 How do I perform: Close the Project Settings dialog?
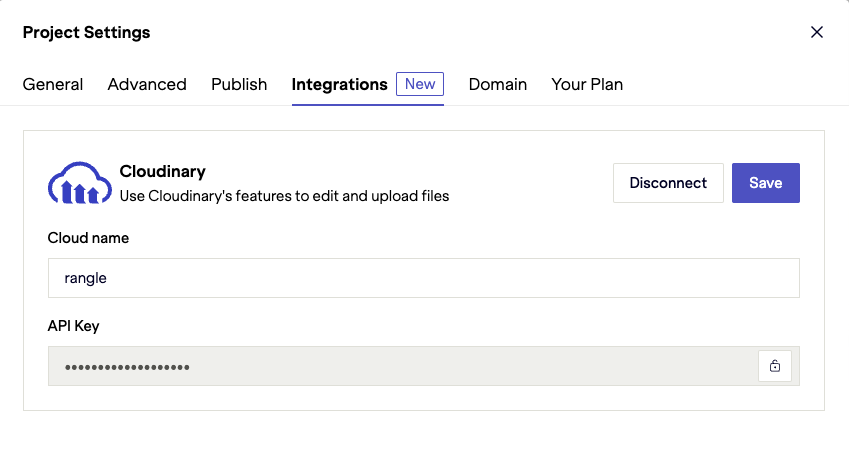(x=817, y=32)
